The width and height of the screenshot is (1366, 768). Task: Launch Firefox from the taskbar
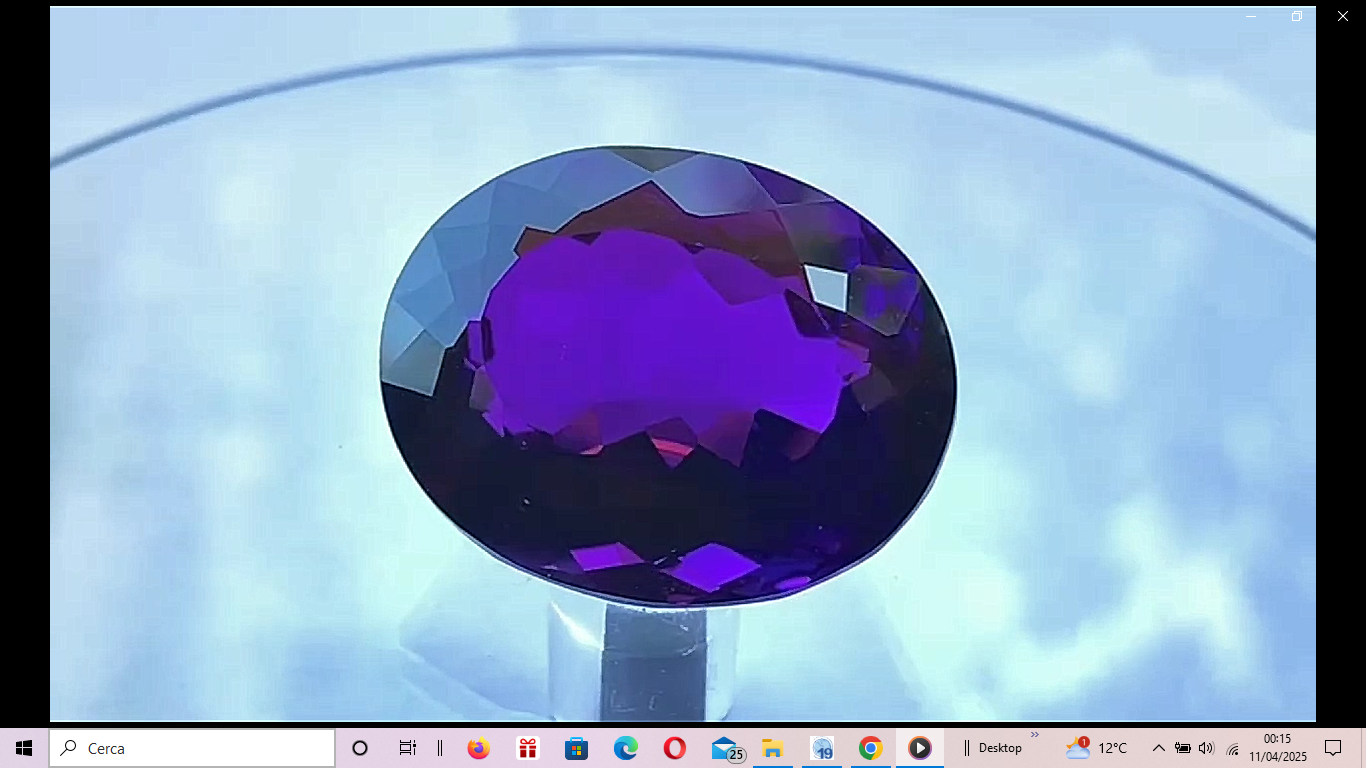(478, 748)
